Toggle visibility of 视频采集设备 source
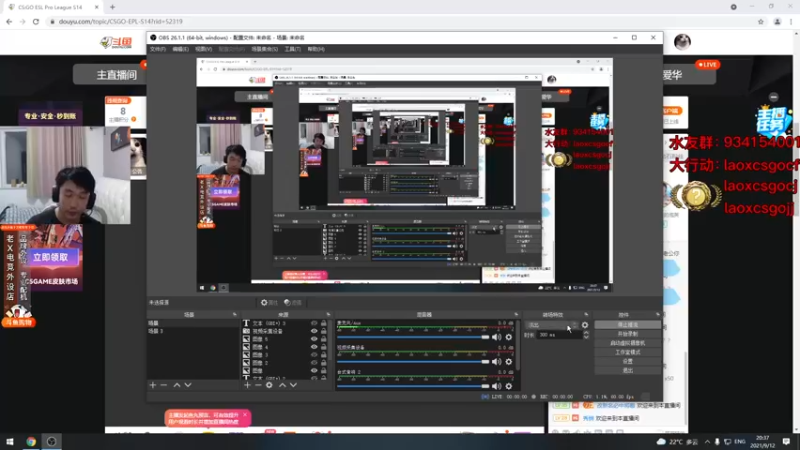Screen dimensions: 800x450 (314, 331)
